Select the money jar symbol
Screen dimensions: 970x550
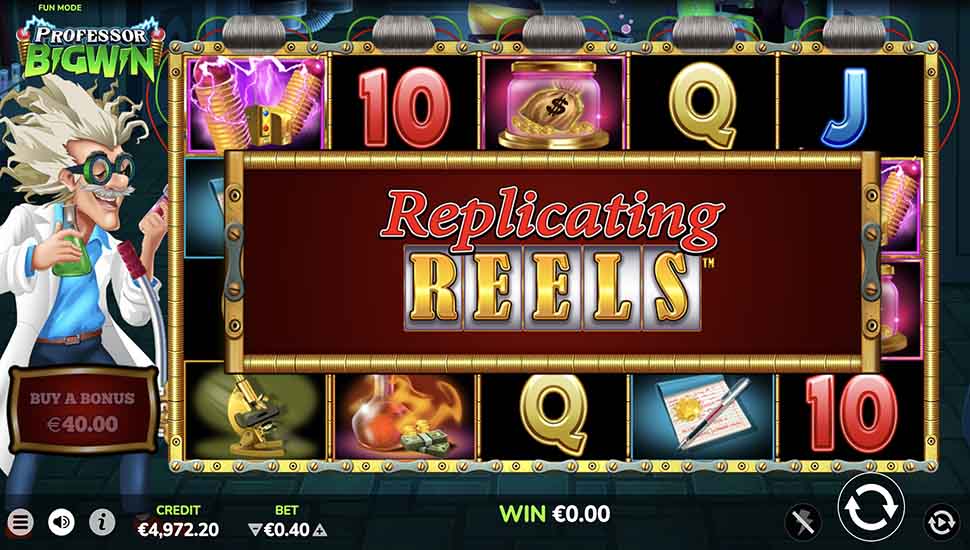(x=554, y=103)
